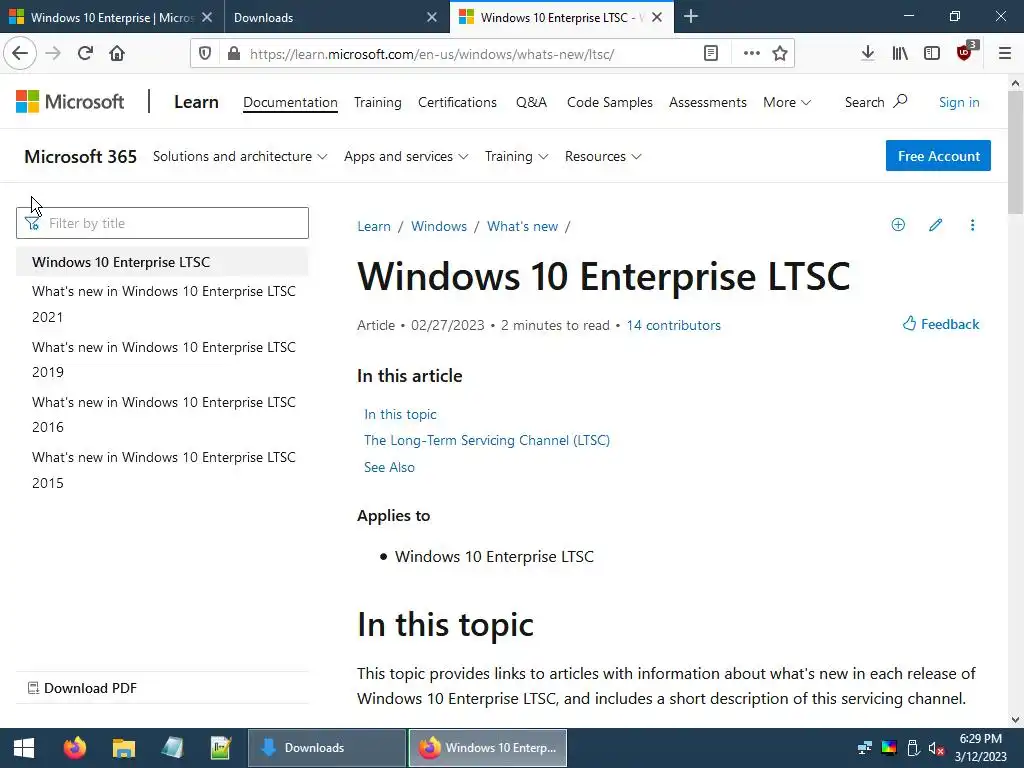Image resolution: width=1024 pixels, height=768 pixels.
Task: Open Training in the Learn top bar
Action: point(377,103)
